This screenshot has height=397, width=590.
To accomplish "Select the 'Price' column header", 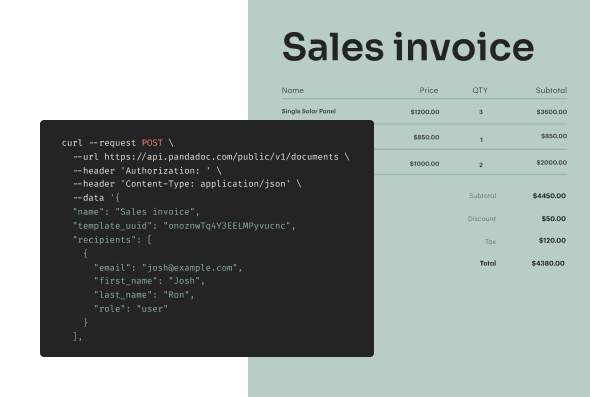I will 429,90.
